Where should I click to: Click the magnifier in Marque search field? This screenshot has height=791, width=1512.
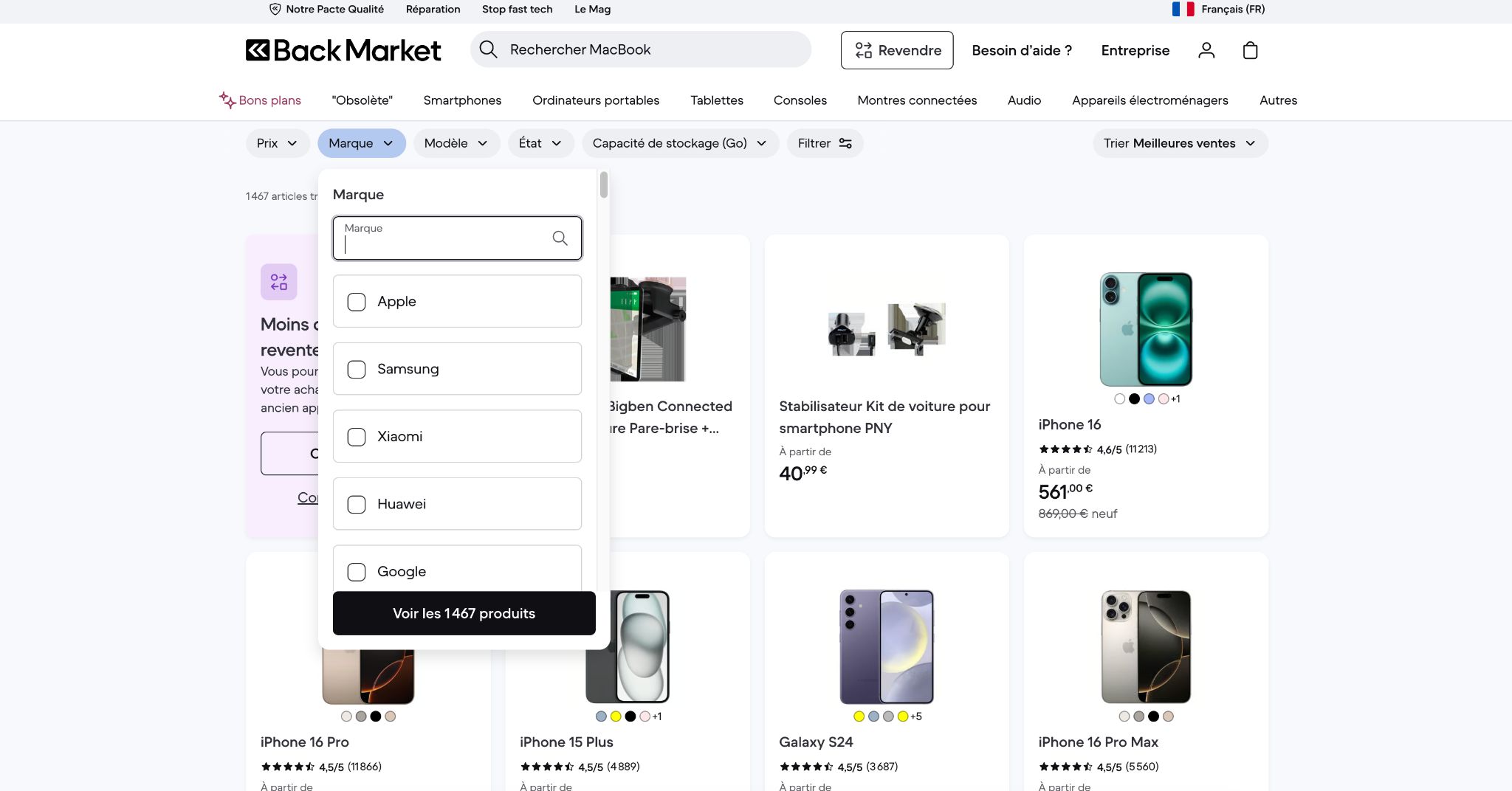(560, 238)
